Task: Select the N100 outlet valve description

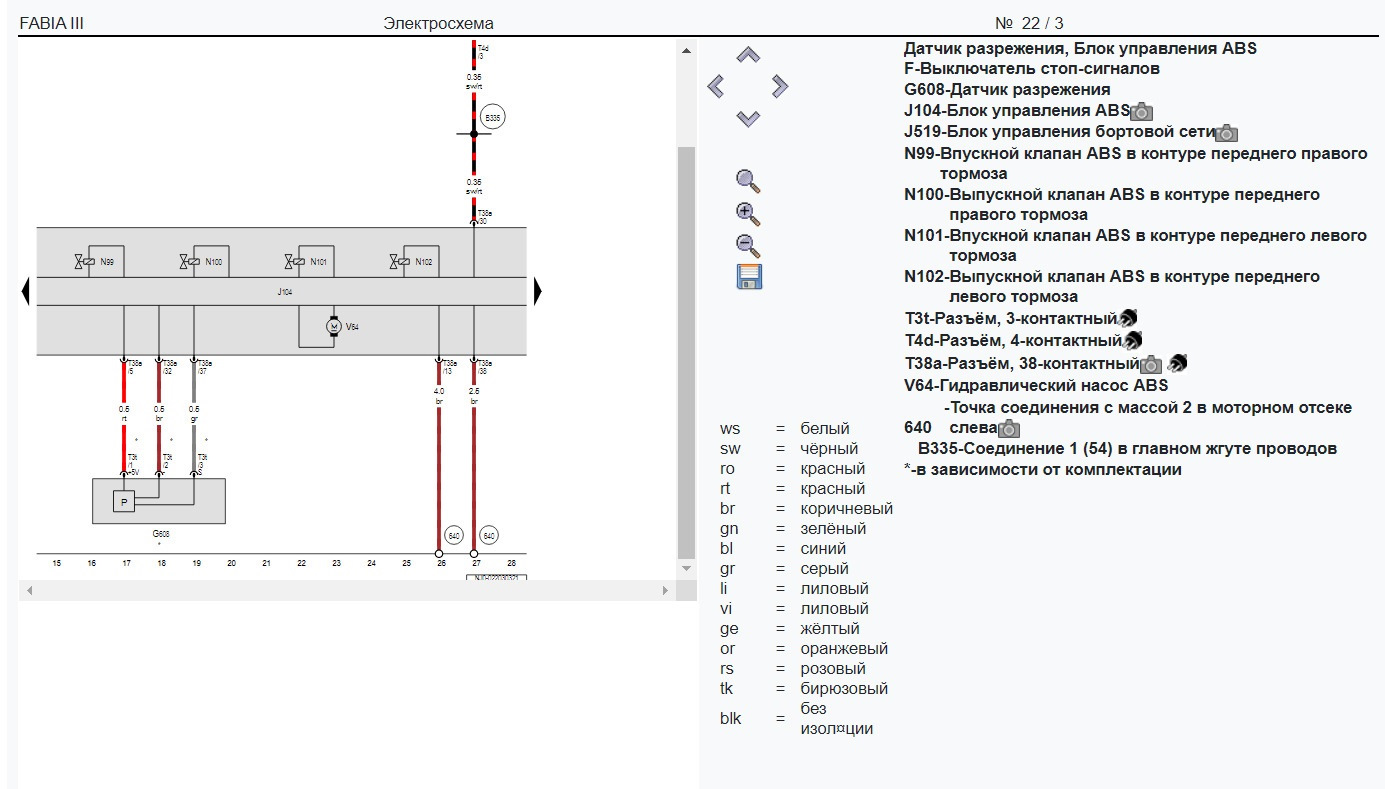Action: pos(1112,205)
